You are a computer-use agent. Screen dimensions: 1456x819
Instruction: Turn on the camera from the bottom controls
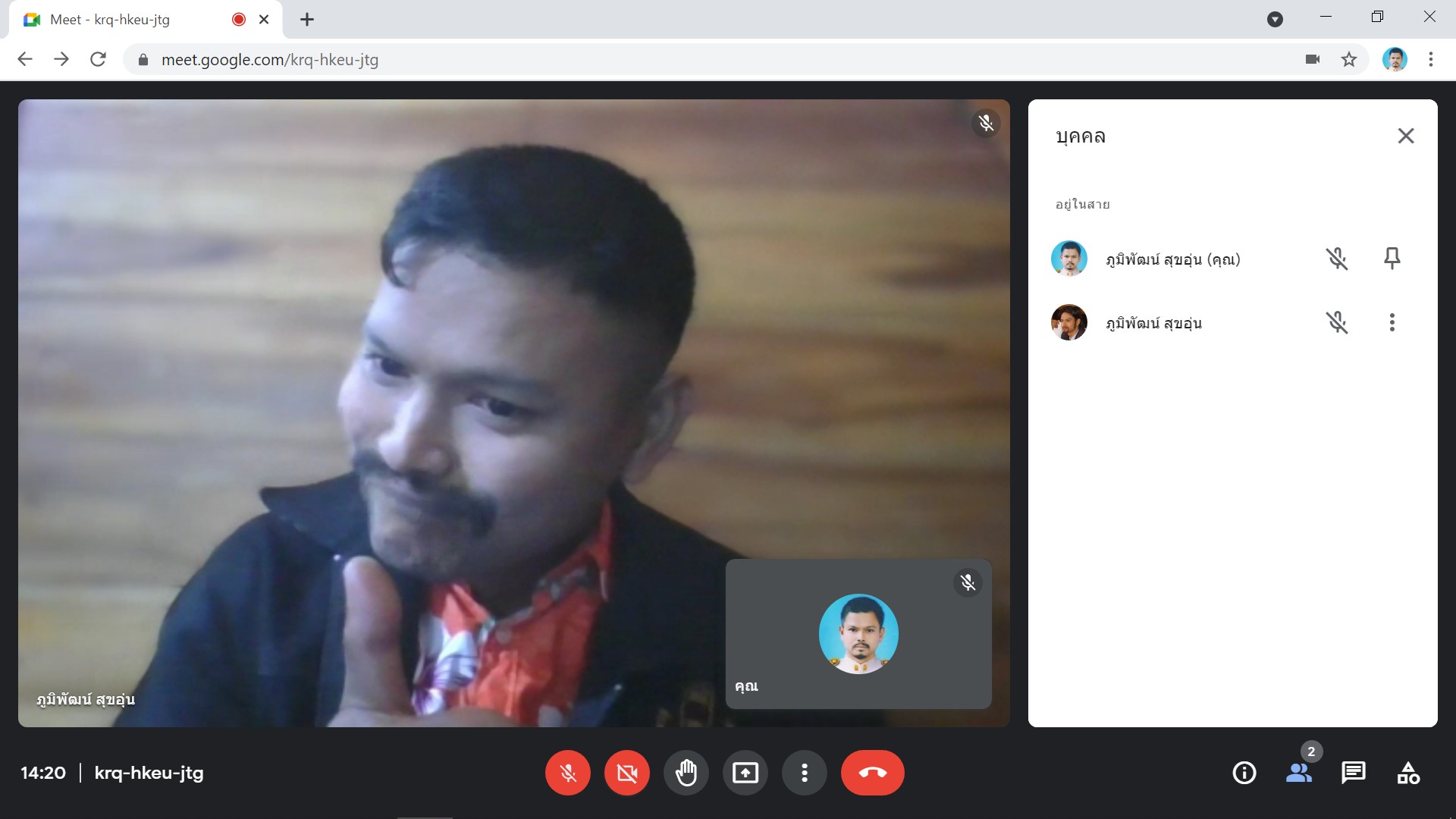coord(626,773)
